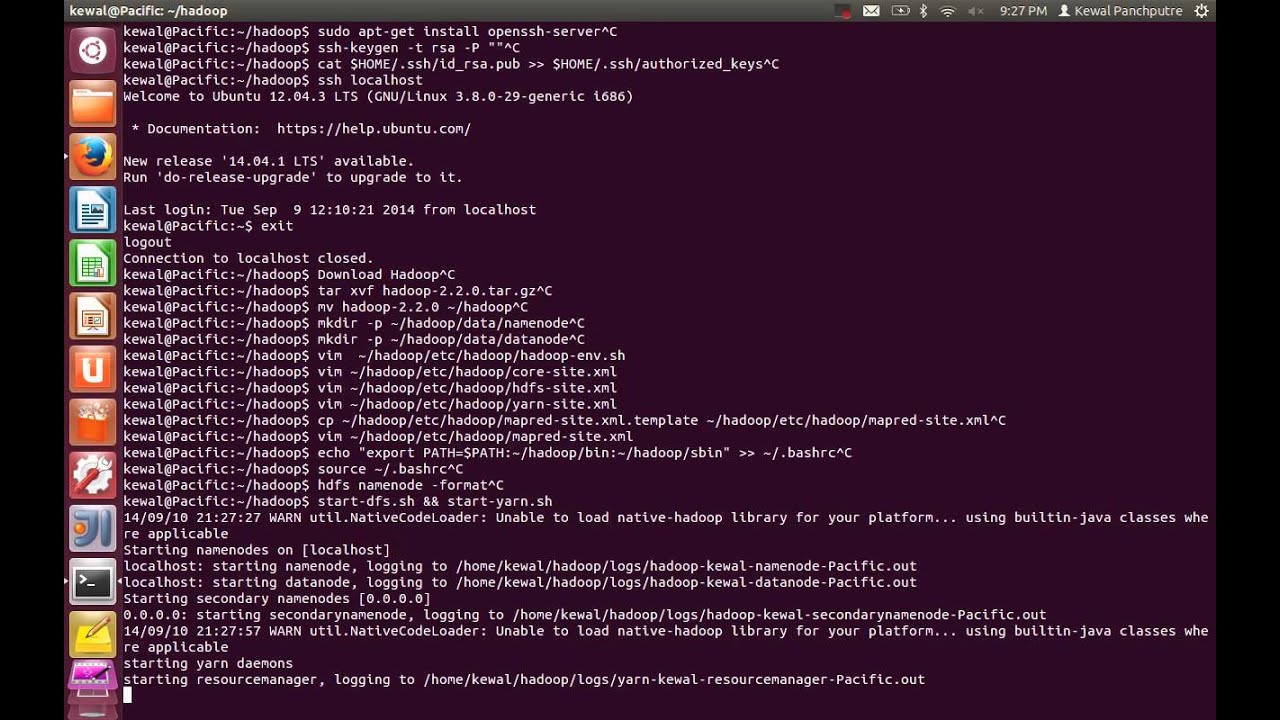Click the 'Download Hadoop' command line
The width and height of the screenshot is (1280, 720).
click(289, 274)
